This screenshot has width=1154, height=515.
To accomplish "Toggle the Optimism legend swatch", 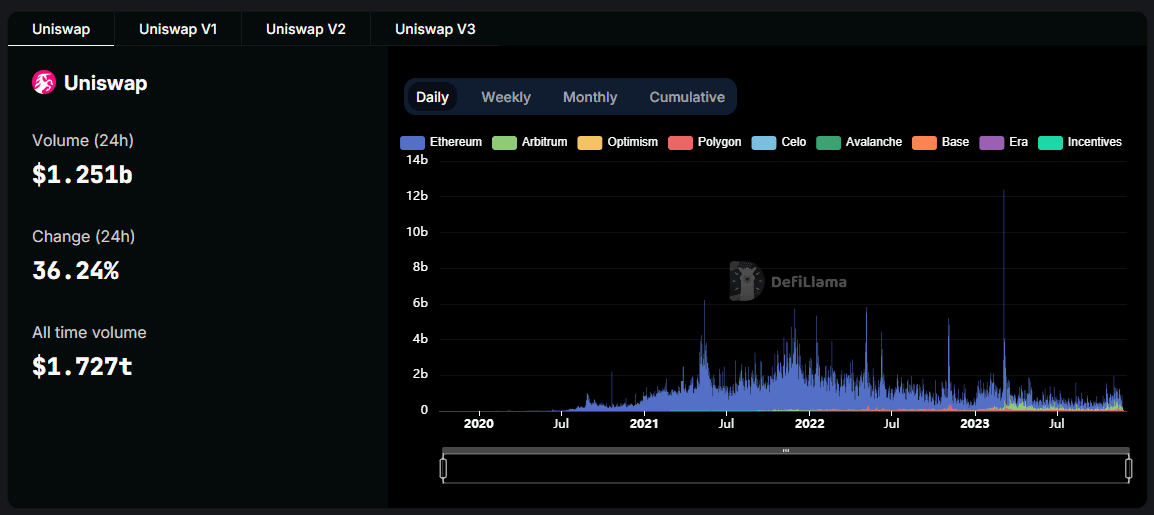I will coord(590,143).
